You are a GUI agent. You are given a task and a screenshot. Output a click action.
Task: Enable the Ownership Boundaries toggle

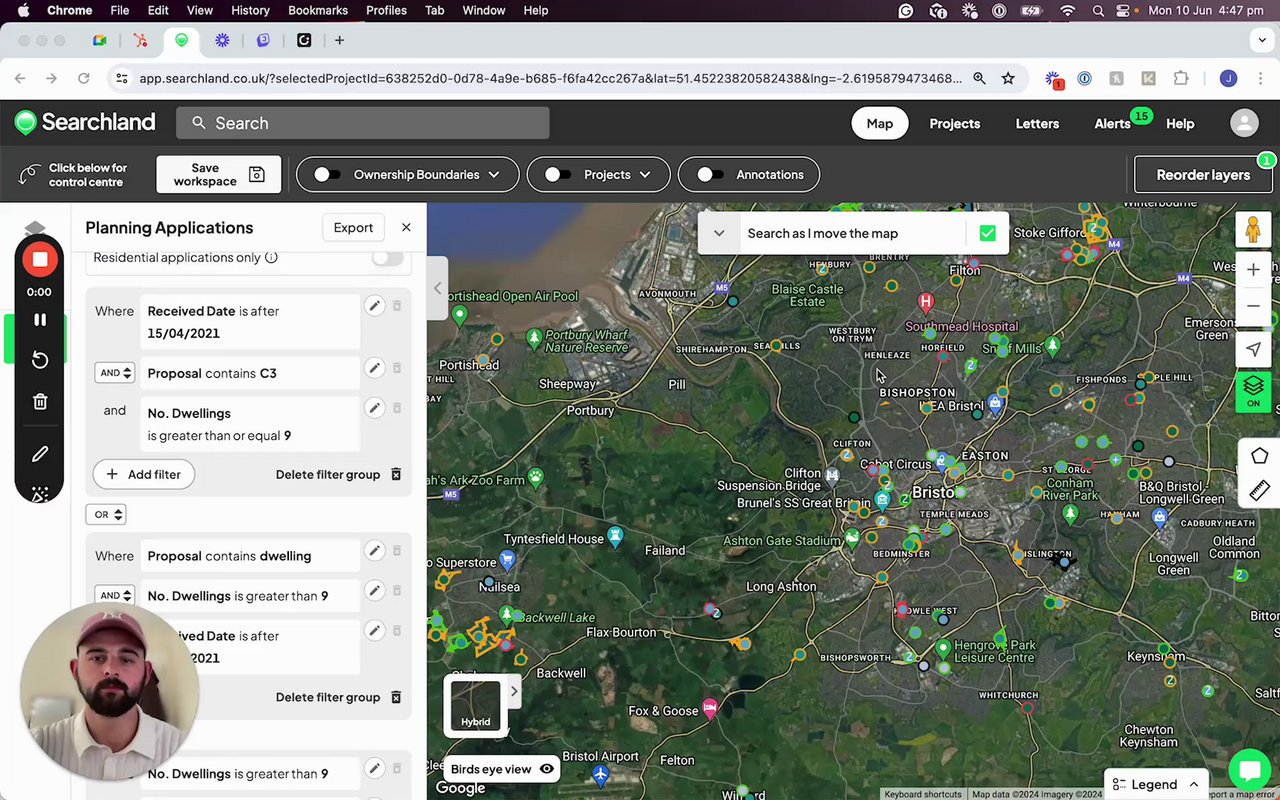coord(327,174)
